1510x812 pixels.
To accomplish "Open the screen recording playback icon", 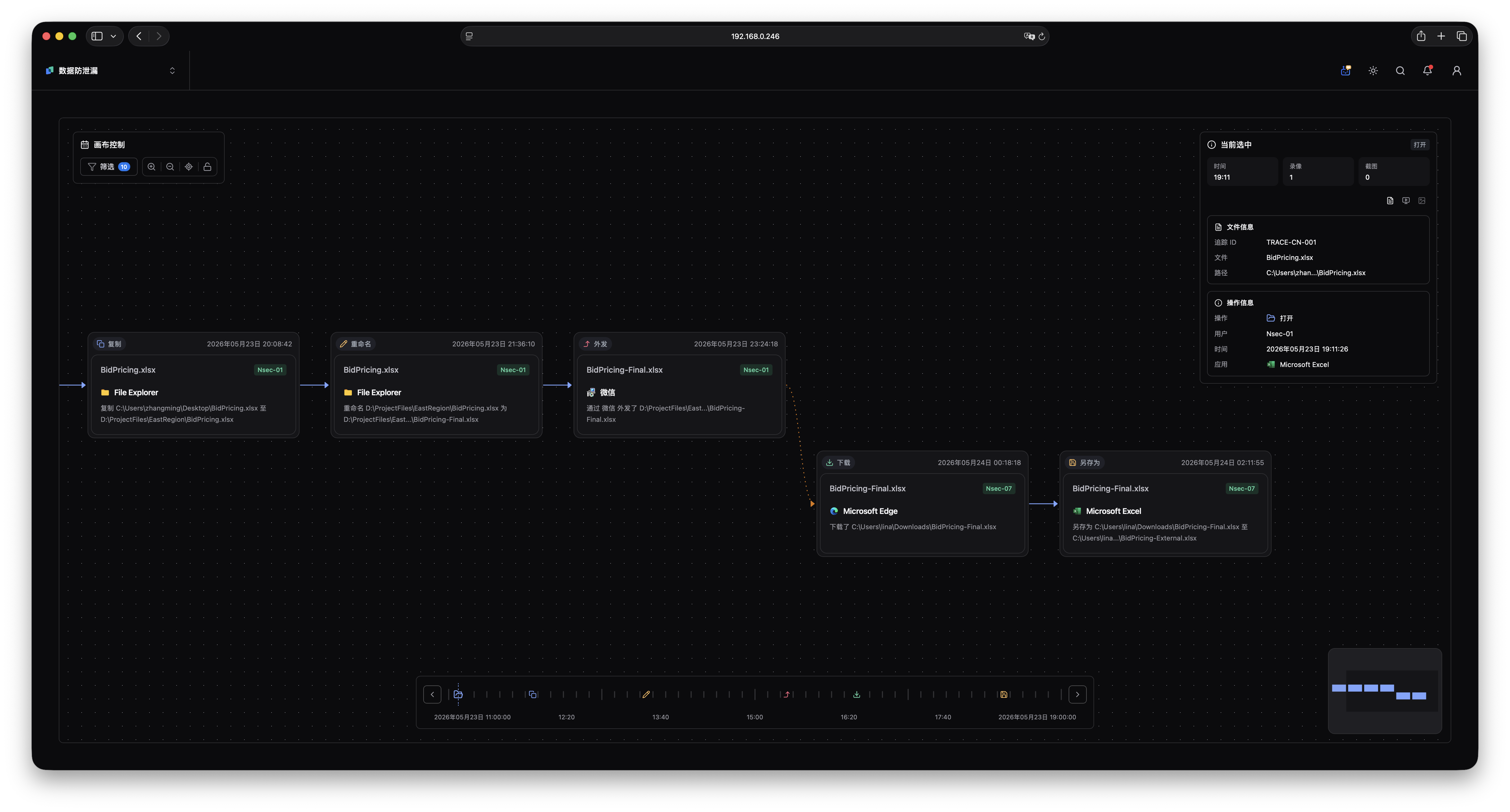I will point(1406,201).
